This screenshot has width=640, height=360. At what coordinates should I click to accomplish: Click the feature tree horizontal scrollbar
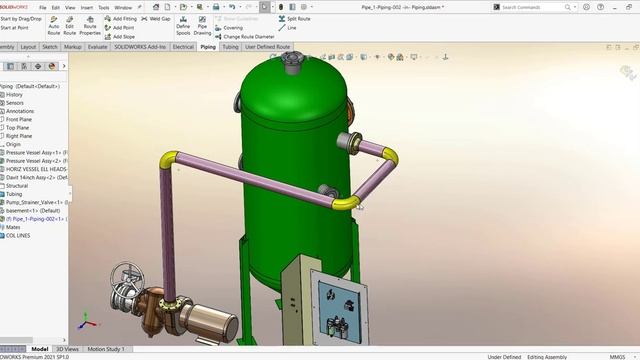16,340
